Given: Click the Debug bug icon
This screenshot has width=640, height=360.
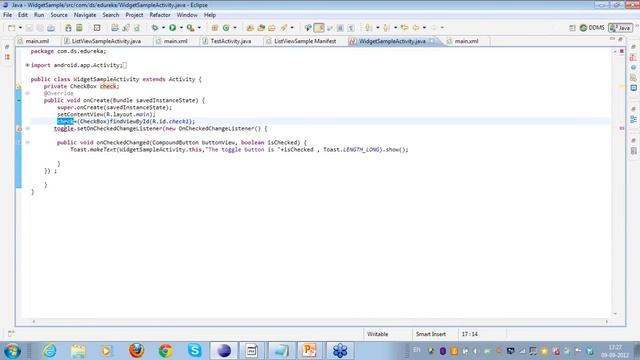Looking at the screenshot, I should pyautogui.click(x=155, y=28).
